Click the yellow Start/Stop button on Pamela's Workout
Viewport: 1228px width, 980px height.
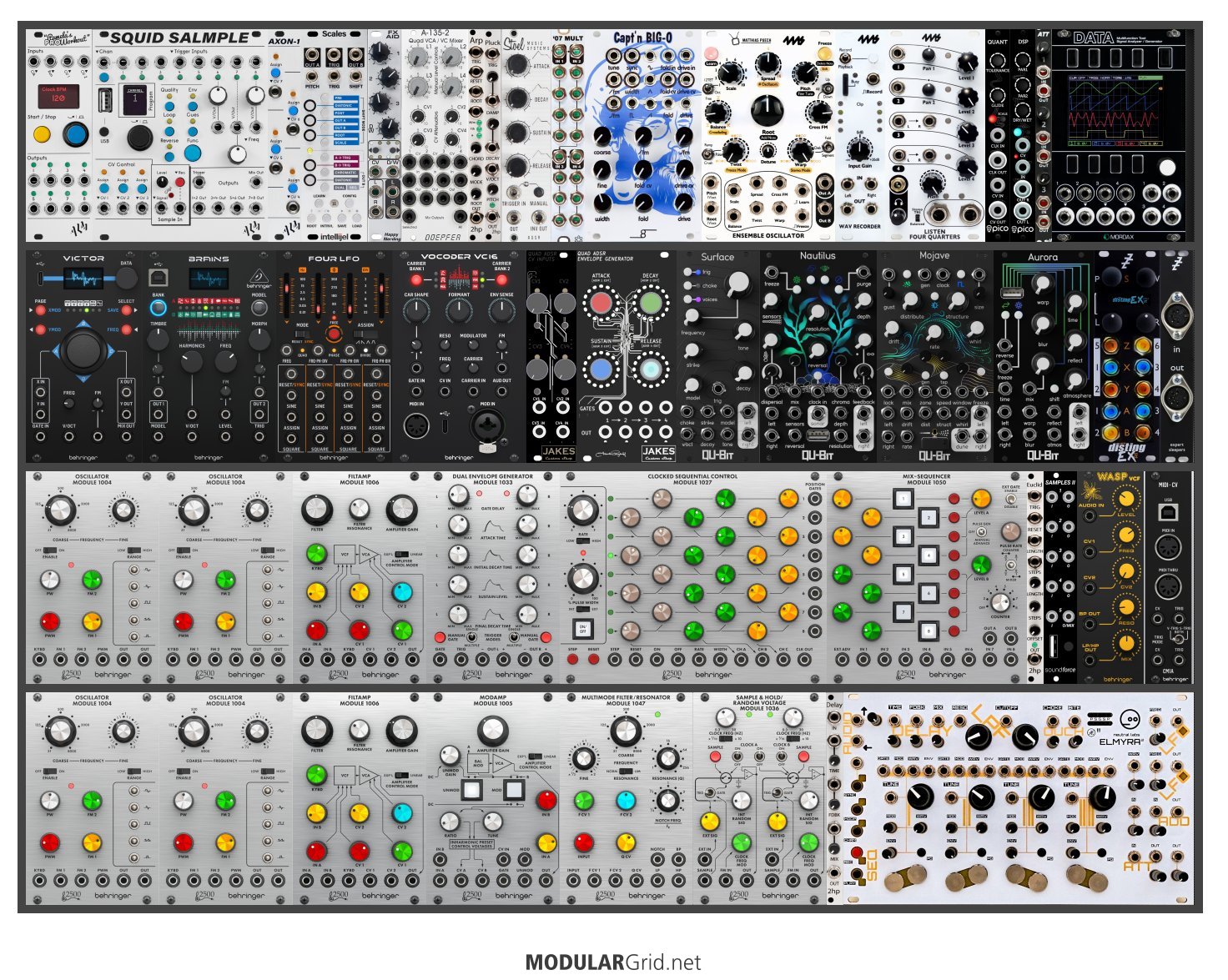(42, 133)
